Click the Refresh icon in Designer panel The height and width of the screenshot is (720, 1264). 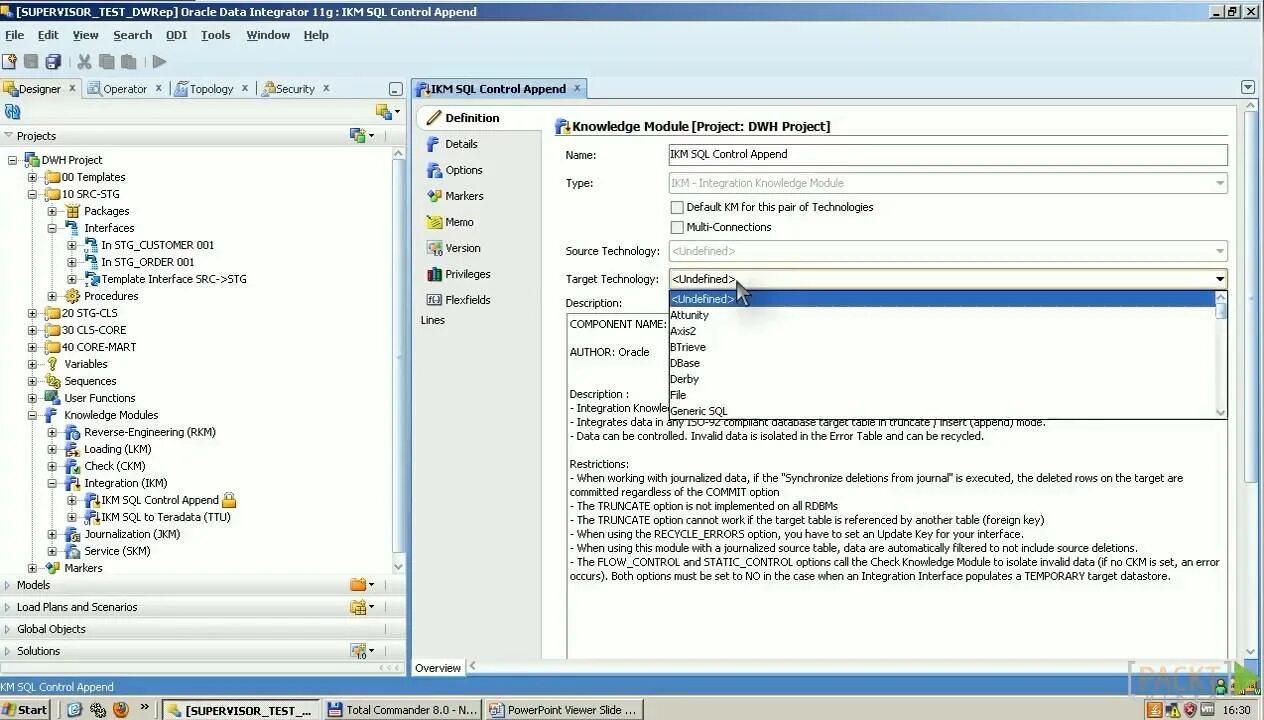(x=13, y=111)
